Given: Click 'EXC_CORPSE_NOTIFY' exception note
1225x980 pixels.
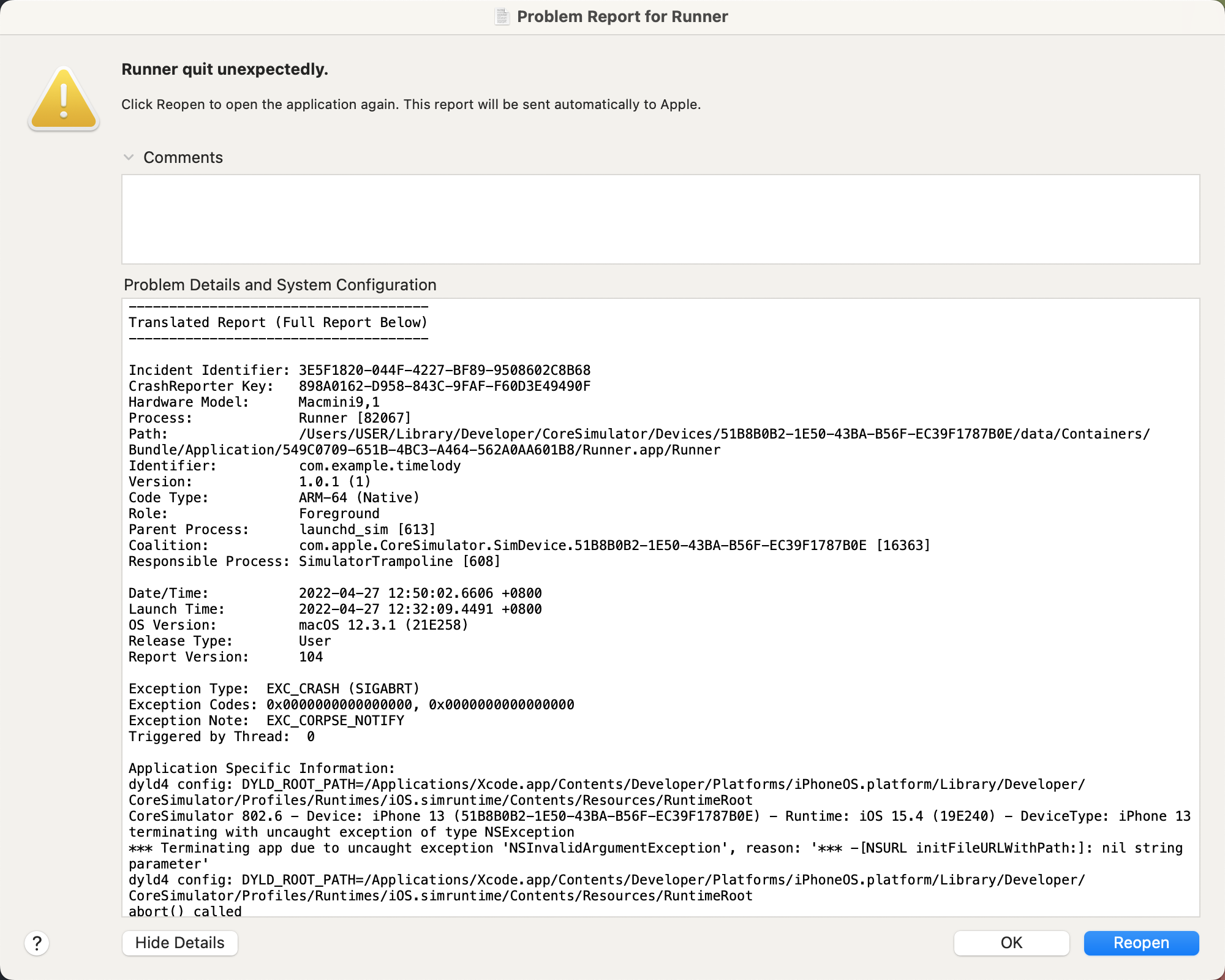Looking at the screenshot, I should (335, 720).
